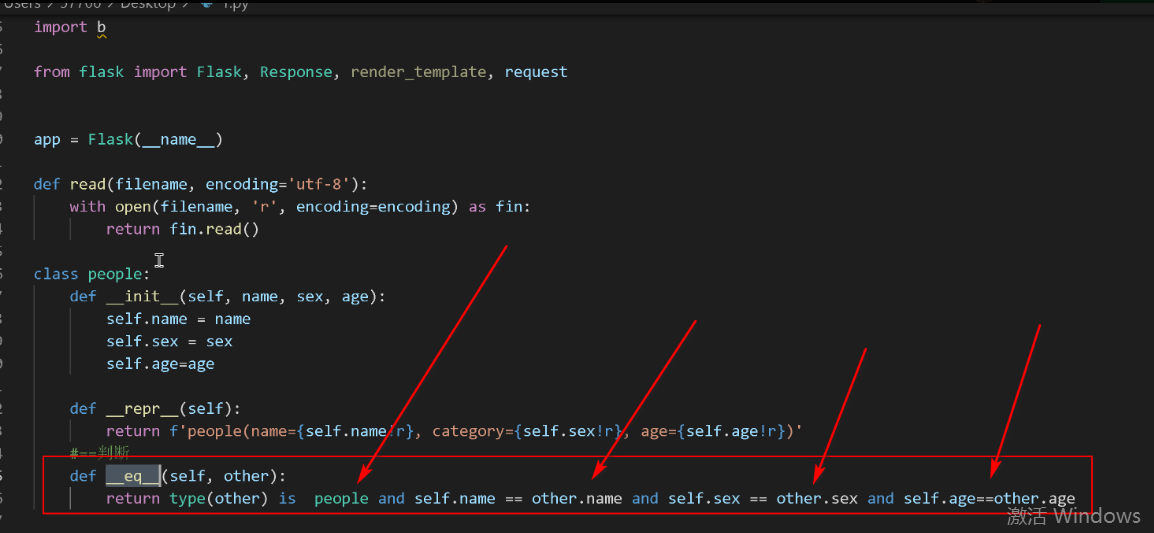Click the self.sex = sex assignment line
The width and height of the screenshot is (1154, 533).
coord(169,342)
